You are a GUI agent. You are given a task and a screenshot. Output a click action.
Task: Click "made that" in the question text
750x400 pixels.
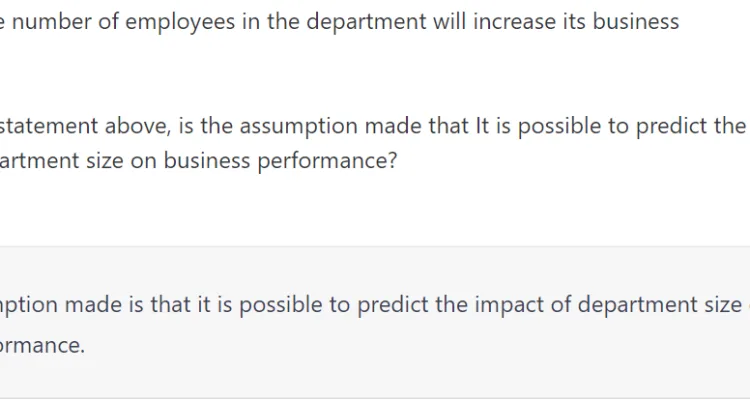[x=417, y=126]
